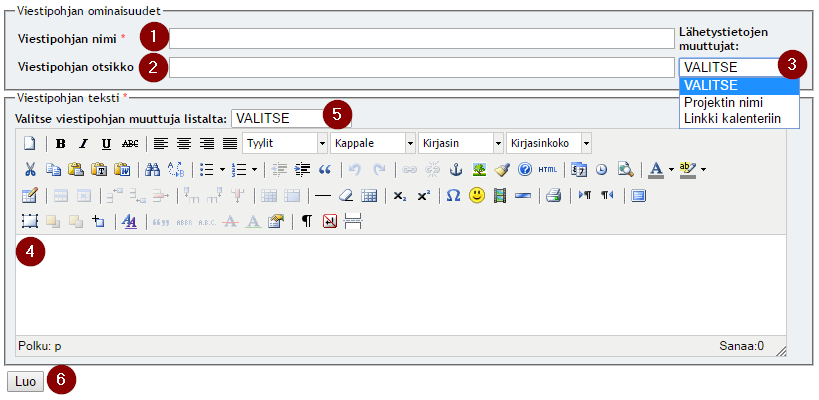Click the Cut scissors icon
Viewport: 819px width, 400px height.
tap(30, 169)
